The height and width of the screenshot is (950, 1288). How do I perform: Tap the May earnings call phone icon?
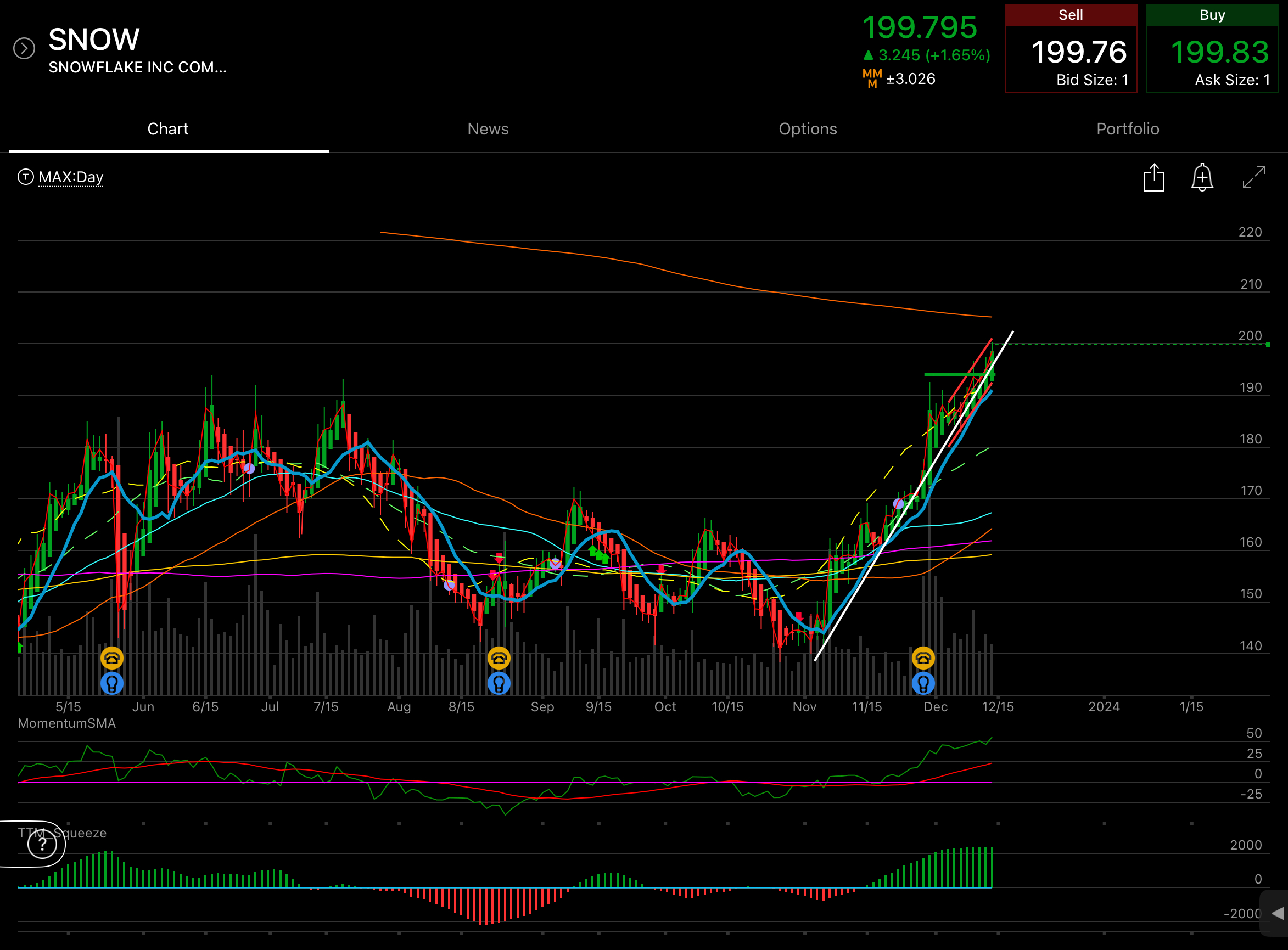click(x=111, y=658)
